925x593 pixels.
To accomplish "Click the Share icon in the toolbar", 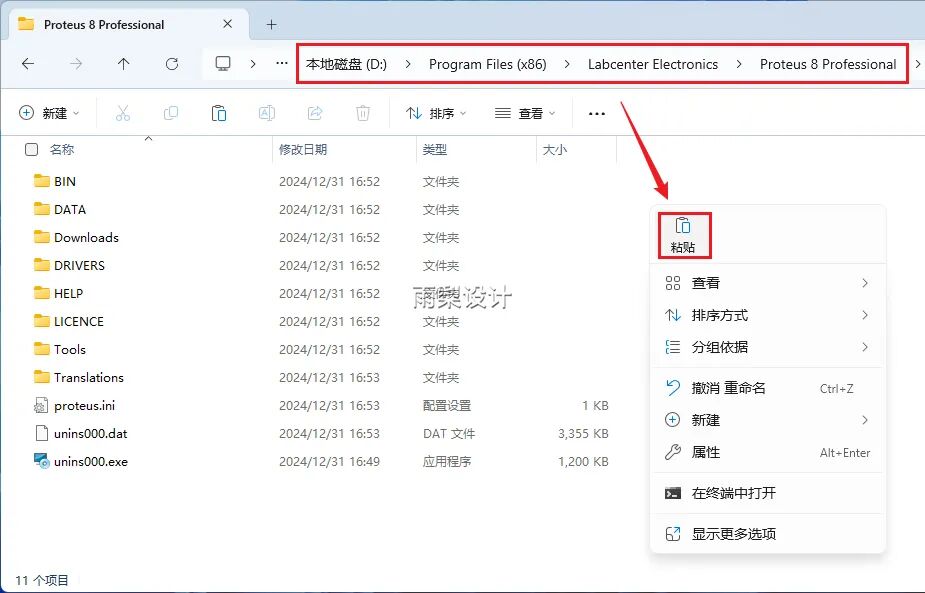I will (x=314, y=112).
